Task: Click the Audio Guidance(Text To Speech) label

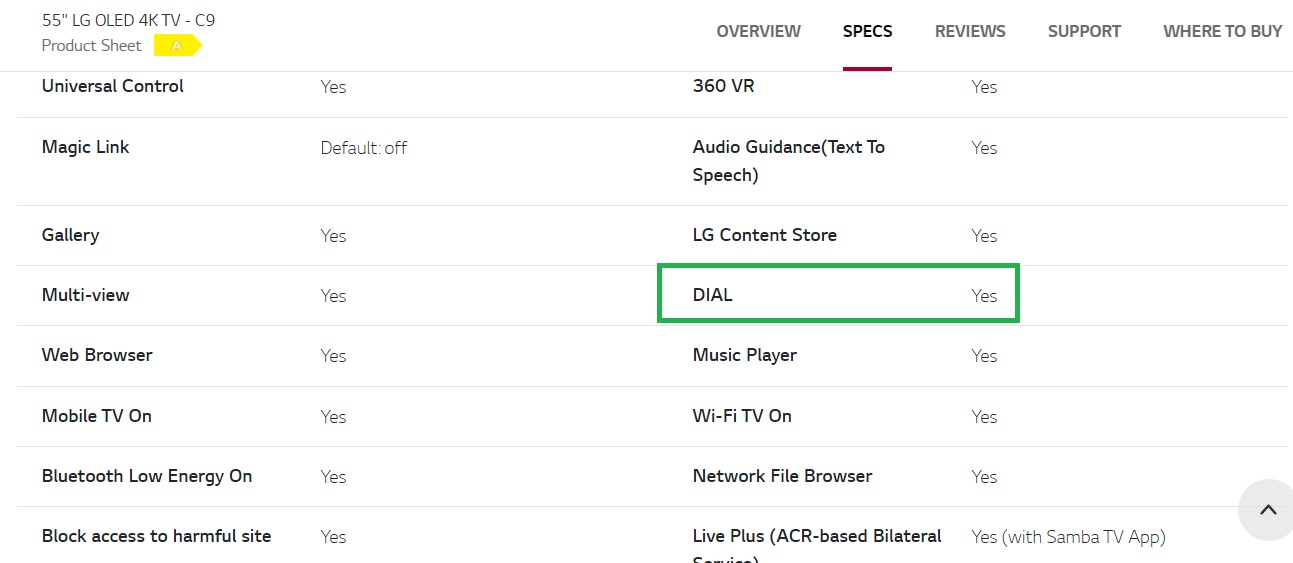Action: [x=788, y=160]
